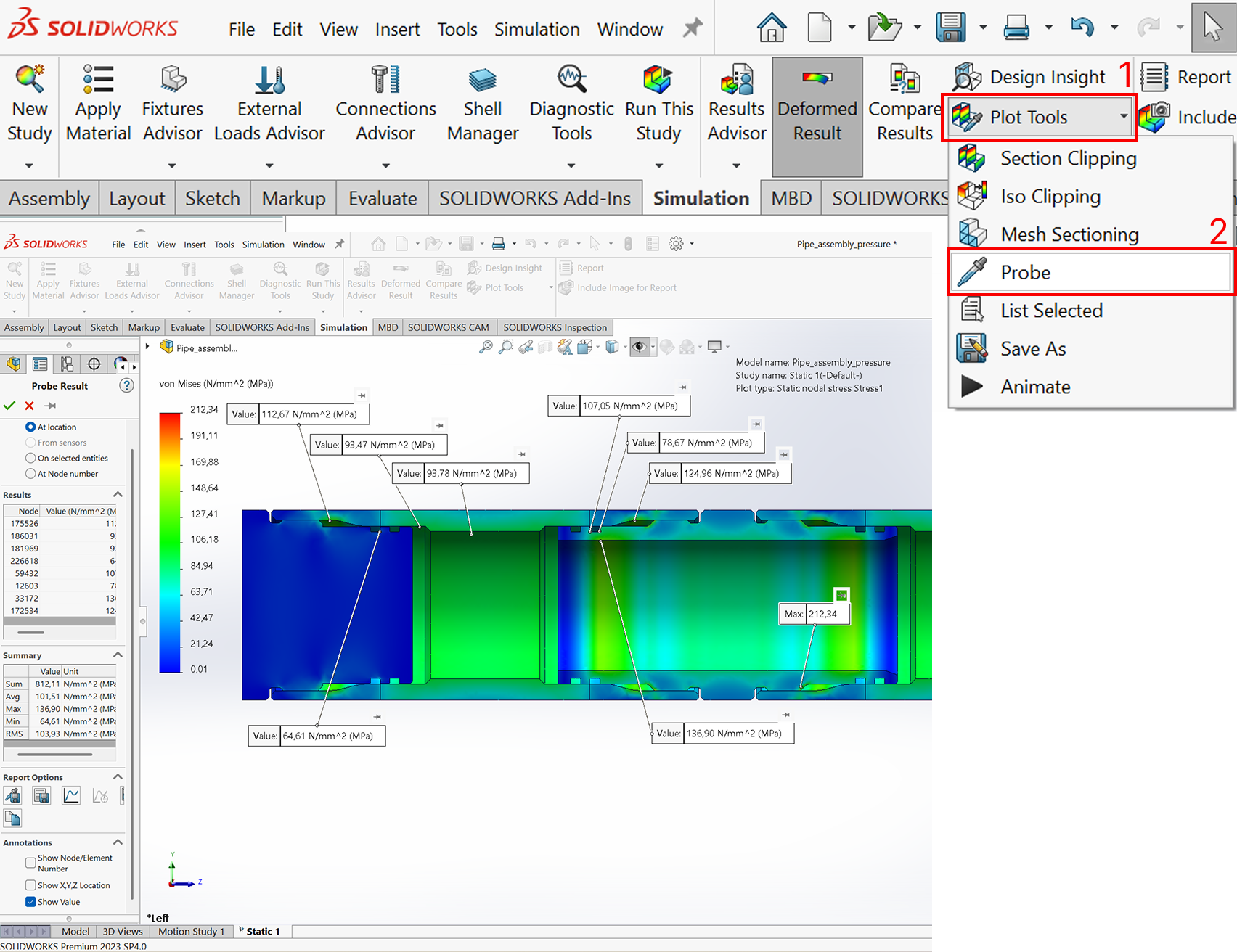Screen dimensions: 1237x952
Task: Open the enlarged Undo dropdown arrow
Action: [1114, 28]
